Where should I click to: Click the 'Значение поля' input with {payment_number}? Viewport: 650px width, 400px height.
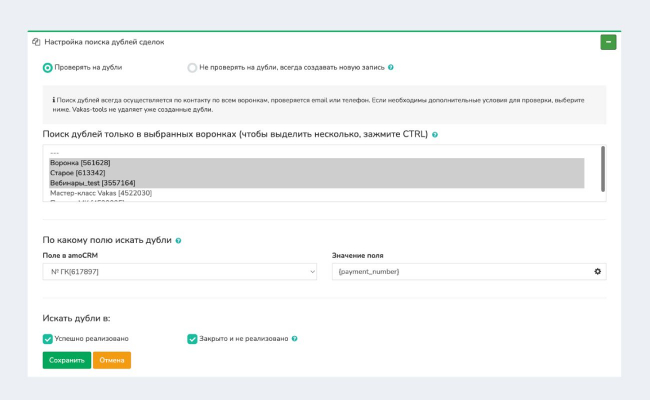(469, 272)
